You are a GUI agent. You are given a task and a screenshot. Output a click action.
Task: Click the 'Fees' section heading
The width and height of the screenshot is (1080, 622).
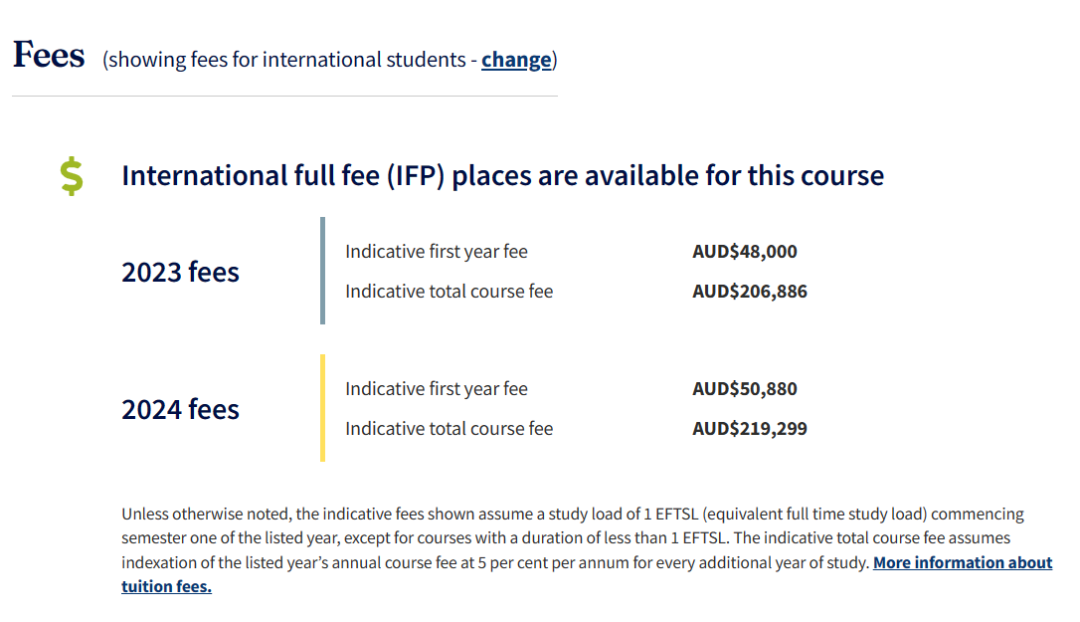tap(49, 55)
